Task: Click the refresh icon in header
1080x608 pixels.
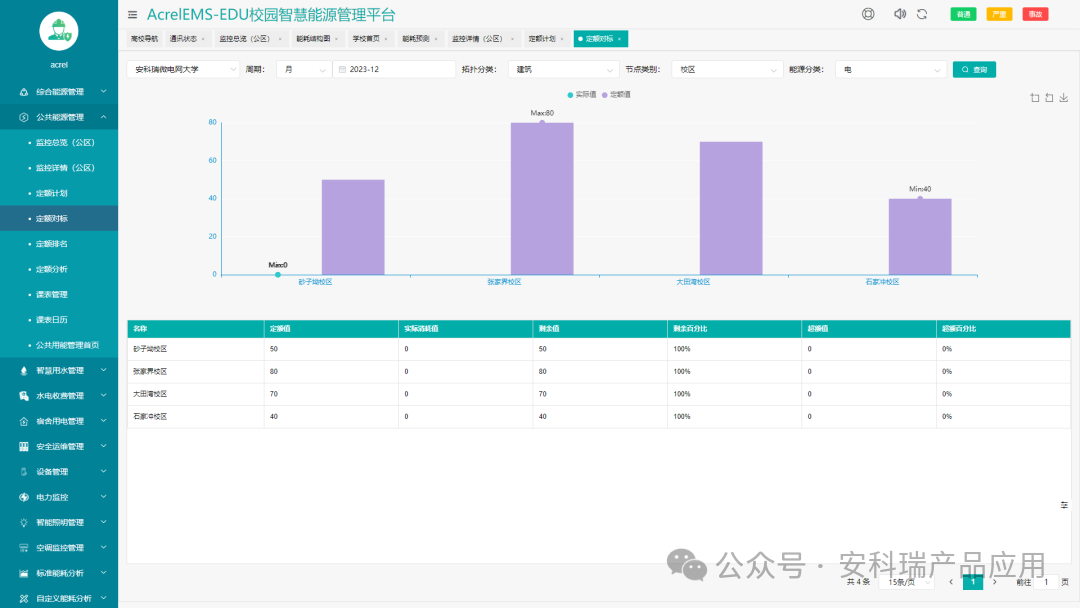Action: [x=922, y=14]
